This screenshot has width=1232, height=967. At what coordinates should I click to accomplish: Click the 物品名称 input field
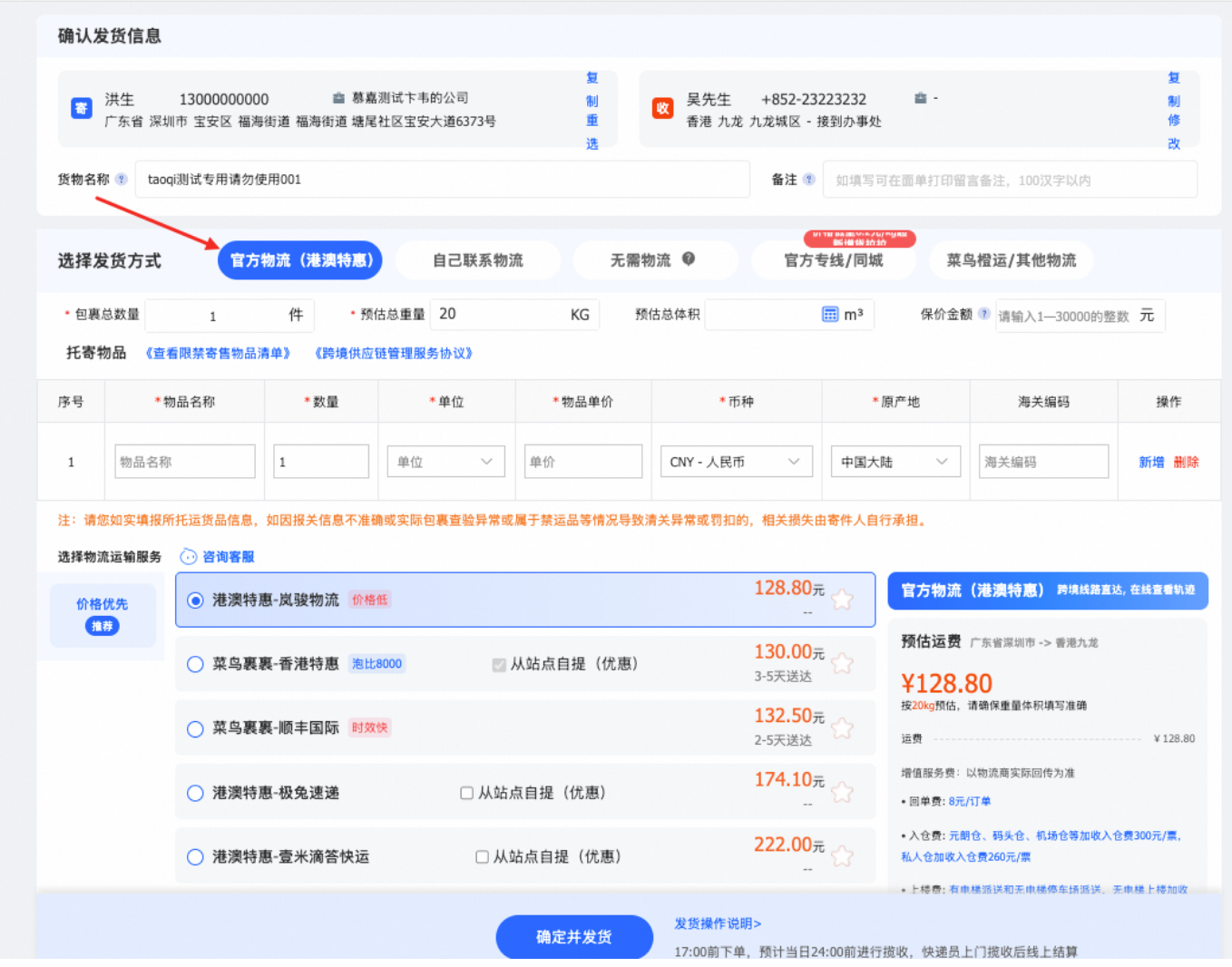click(x=185, y=462)
